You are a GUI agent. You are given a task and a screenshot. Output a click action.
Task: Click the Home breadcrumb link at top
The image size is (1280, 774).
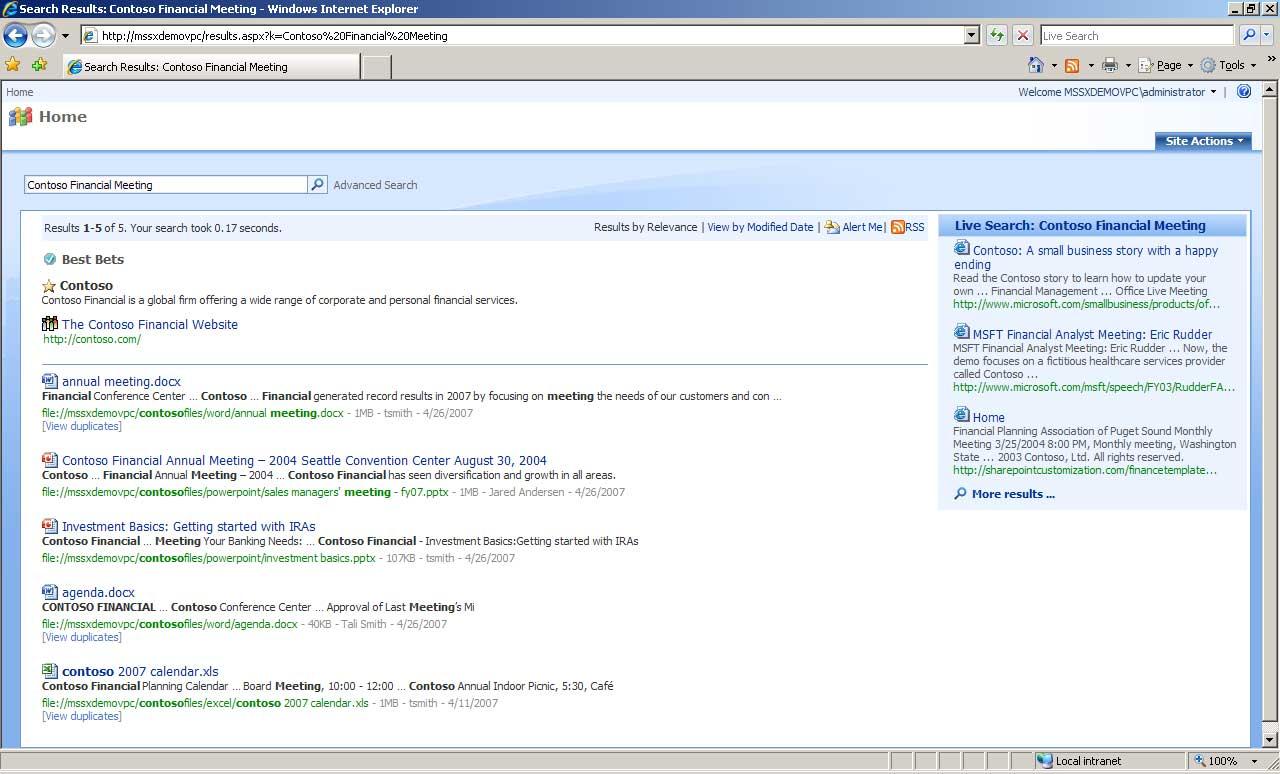(x=20, y=92)
